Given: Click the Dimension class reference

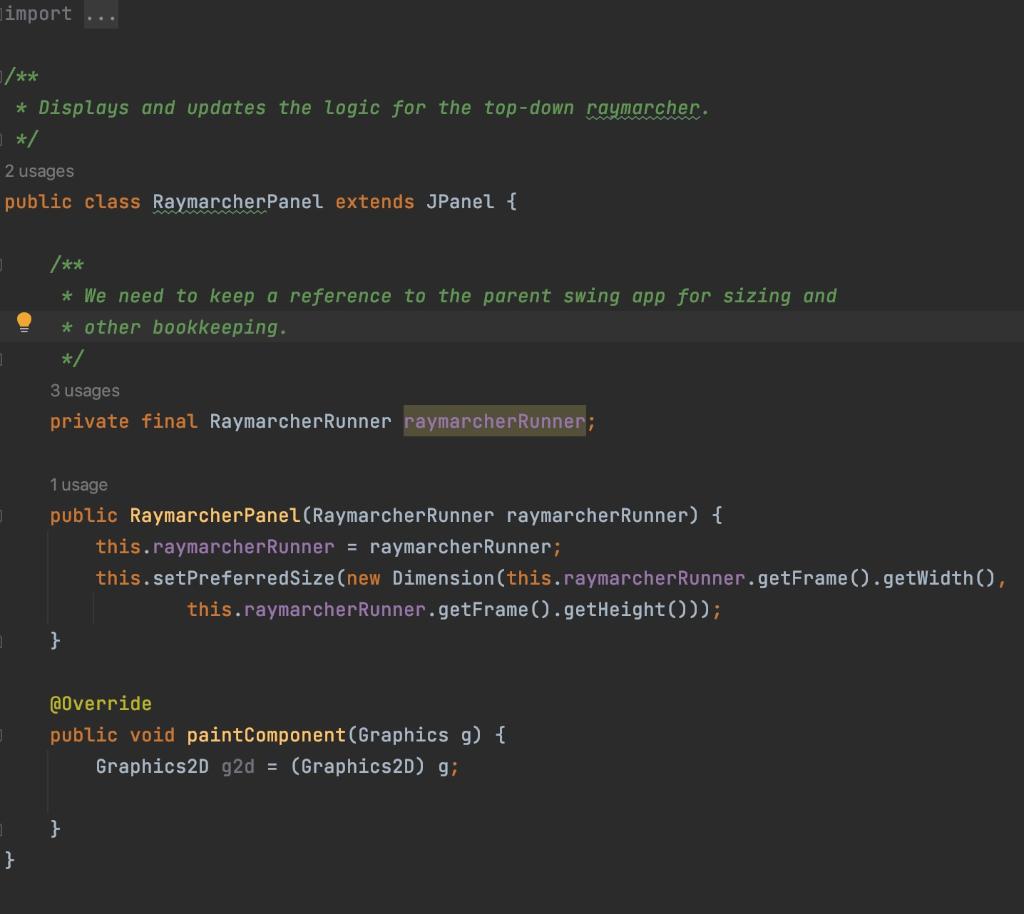Looking at the screenshot, I should tap(443, 578).
